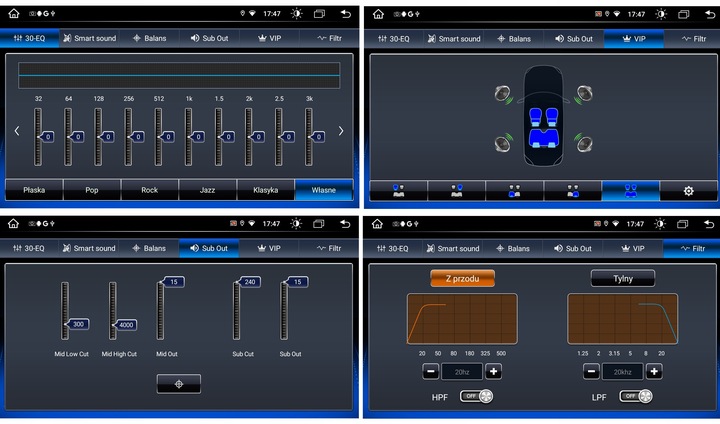The image size is (720, 424).
Task: Open recent apps on the VIP screen
Action: [x=684, y=14]
